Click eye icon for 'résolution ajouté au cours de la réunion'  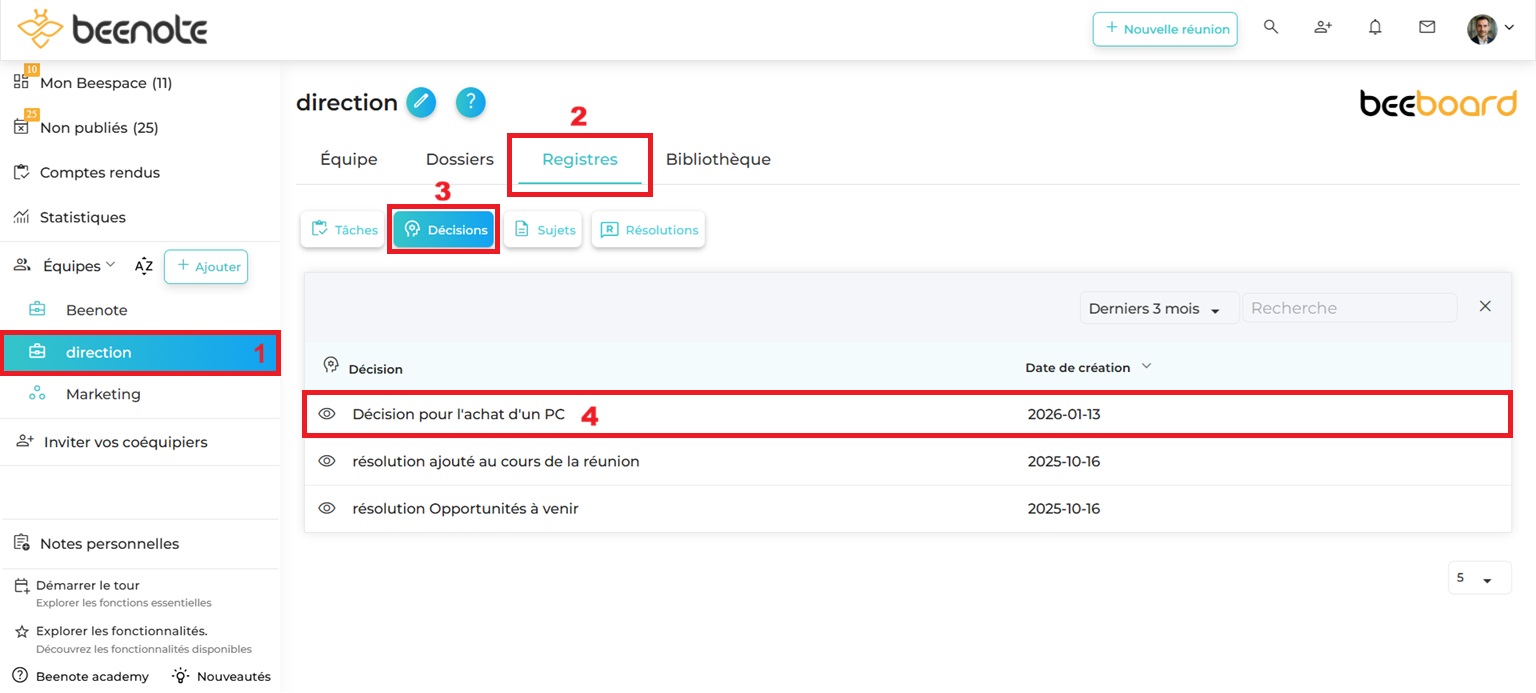(326, 461)
